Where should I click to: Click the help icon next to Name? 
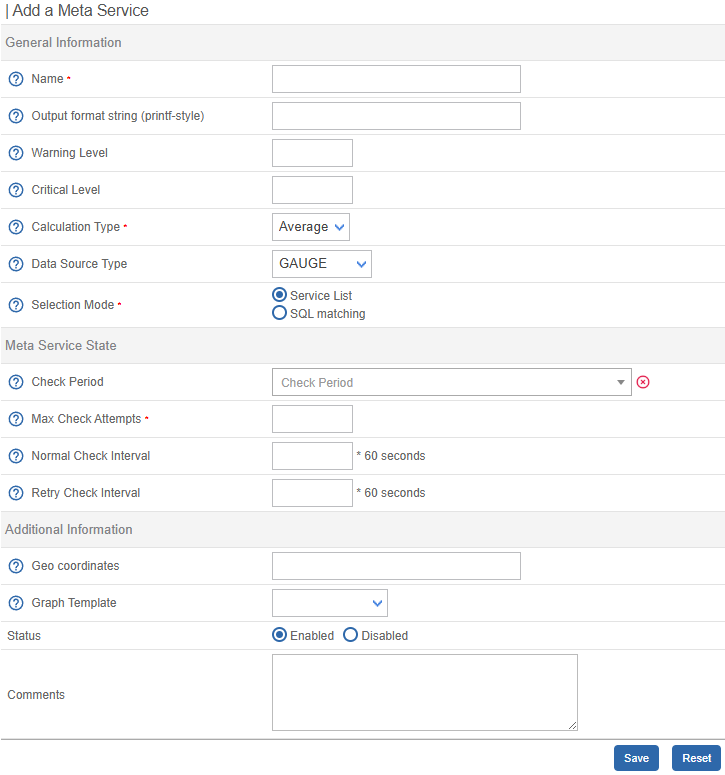click(16, 79)
